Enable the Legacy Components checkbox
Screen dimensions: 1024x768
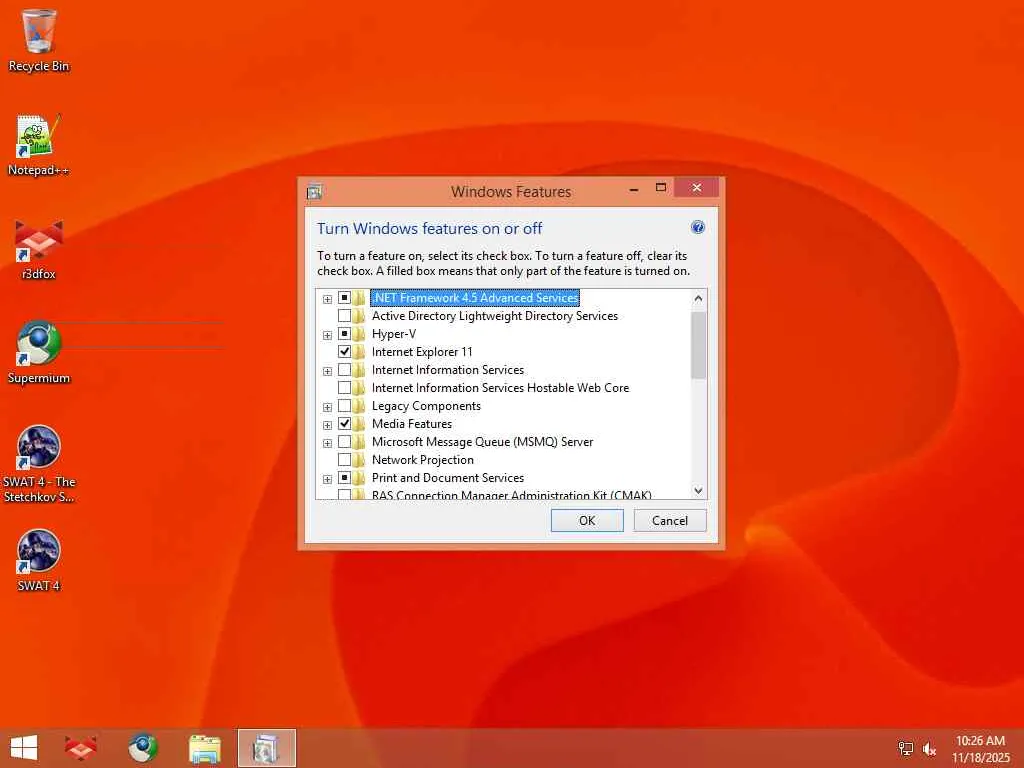(344, 406)
